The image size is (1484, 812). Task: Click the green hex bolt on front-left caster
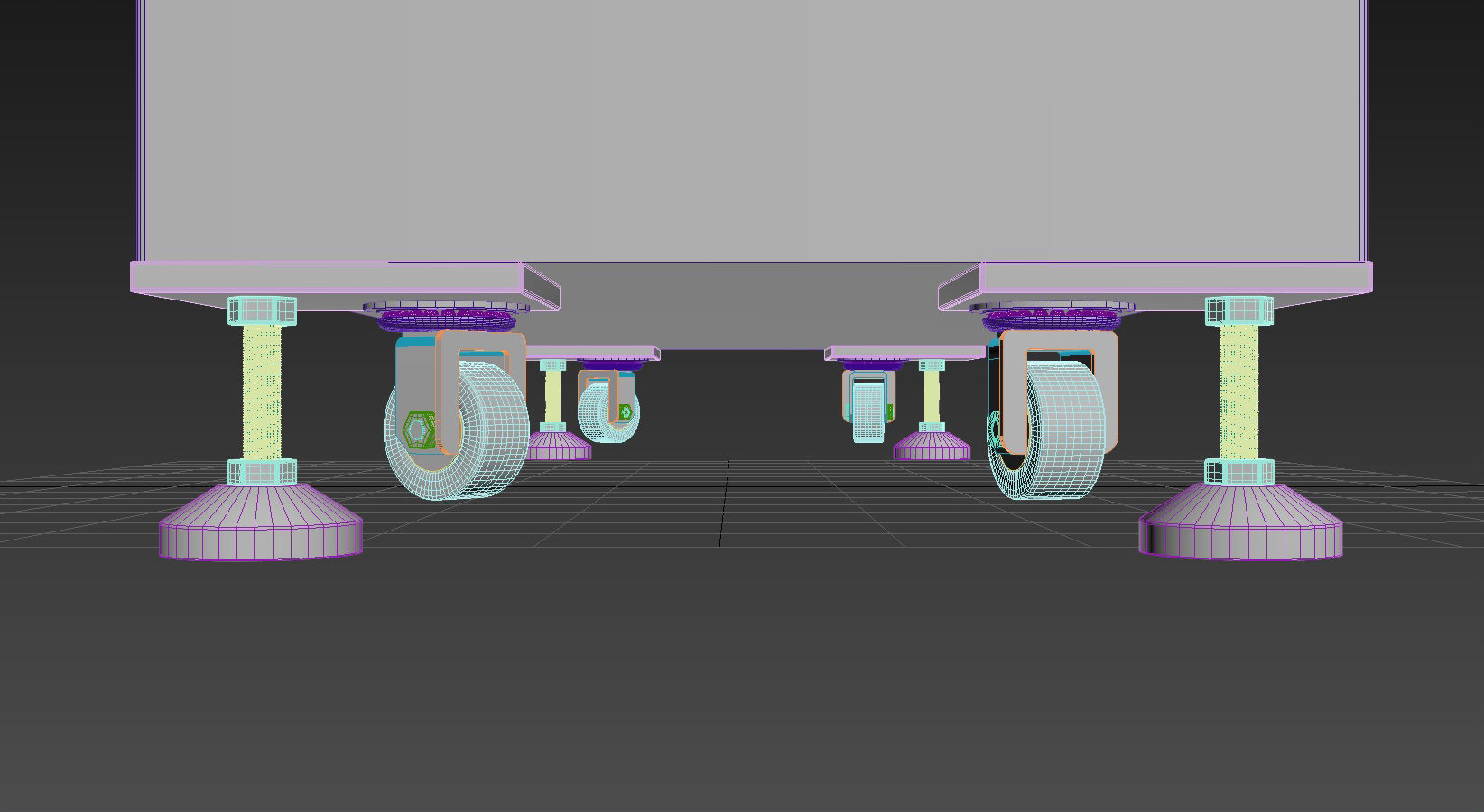417,430
